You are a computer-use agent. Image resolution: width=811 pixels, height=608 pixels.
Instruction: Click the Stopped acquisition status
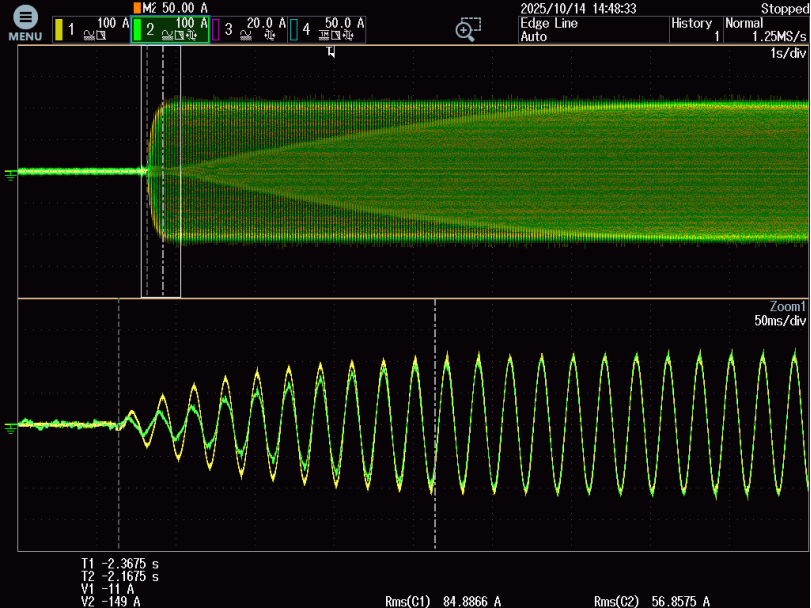[783, 8]
